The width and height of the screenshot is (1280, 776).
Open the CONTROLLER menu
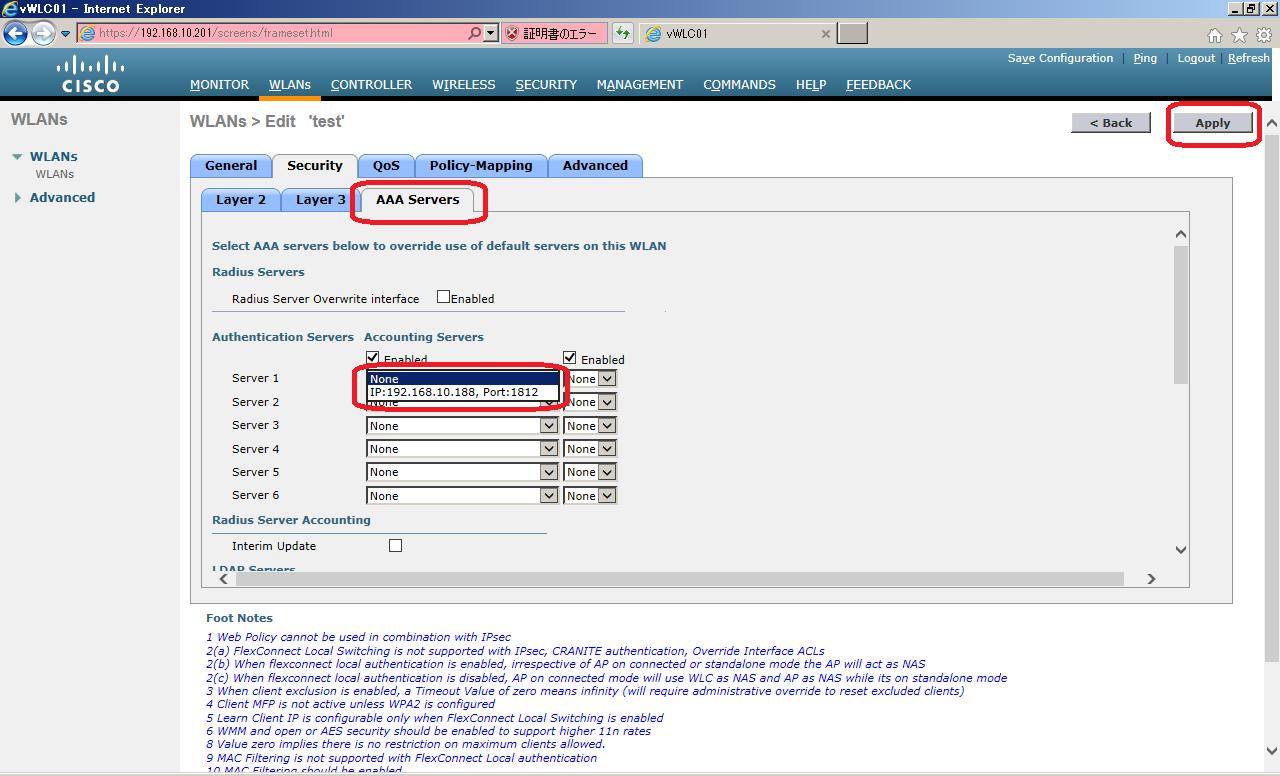371,85
